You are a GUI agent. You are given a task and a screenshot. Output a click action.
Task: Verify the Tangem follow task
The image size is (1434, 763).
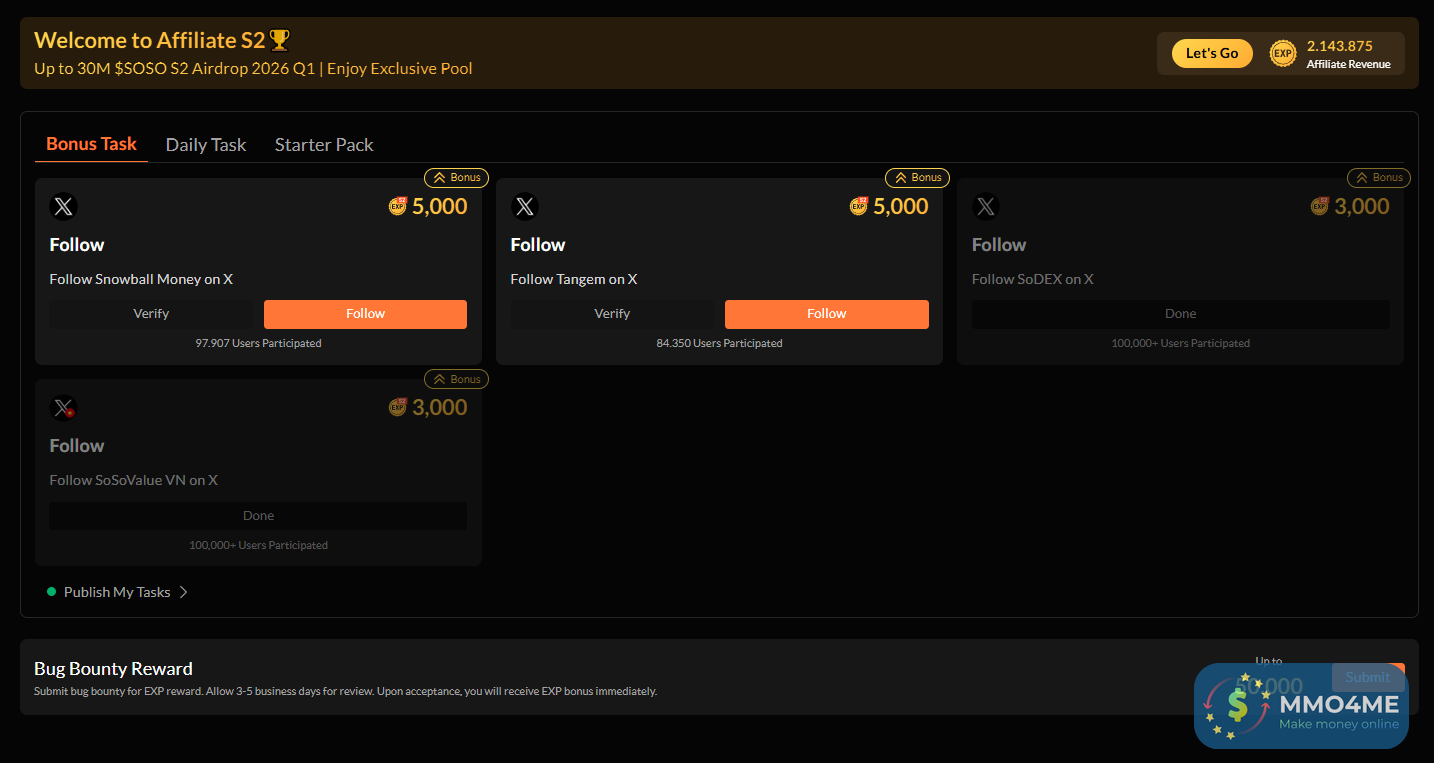612,314
